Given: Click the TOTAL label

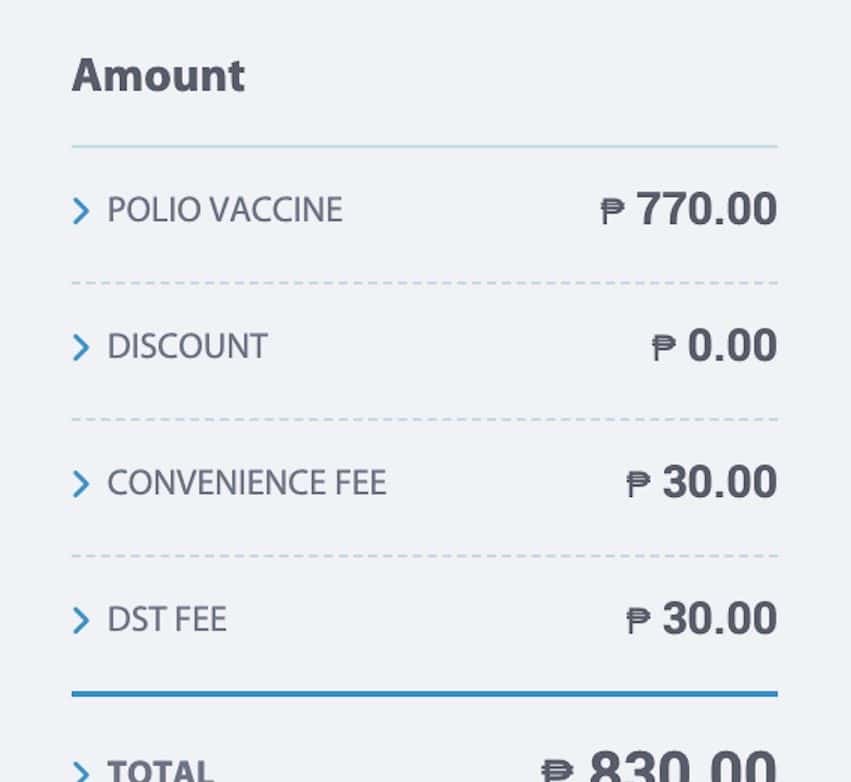Looking at the screenshot, I should coord(161,771).
